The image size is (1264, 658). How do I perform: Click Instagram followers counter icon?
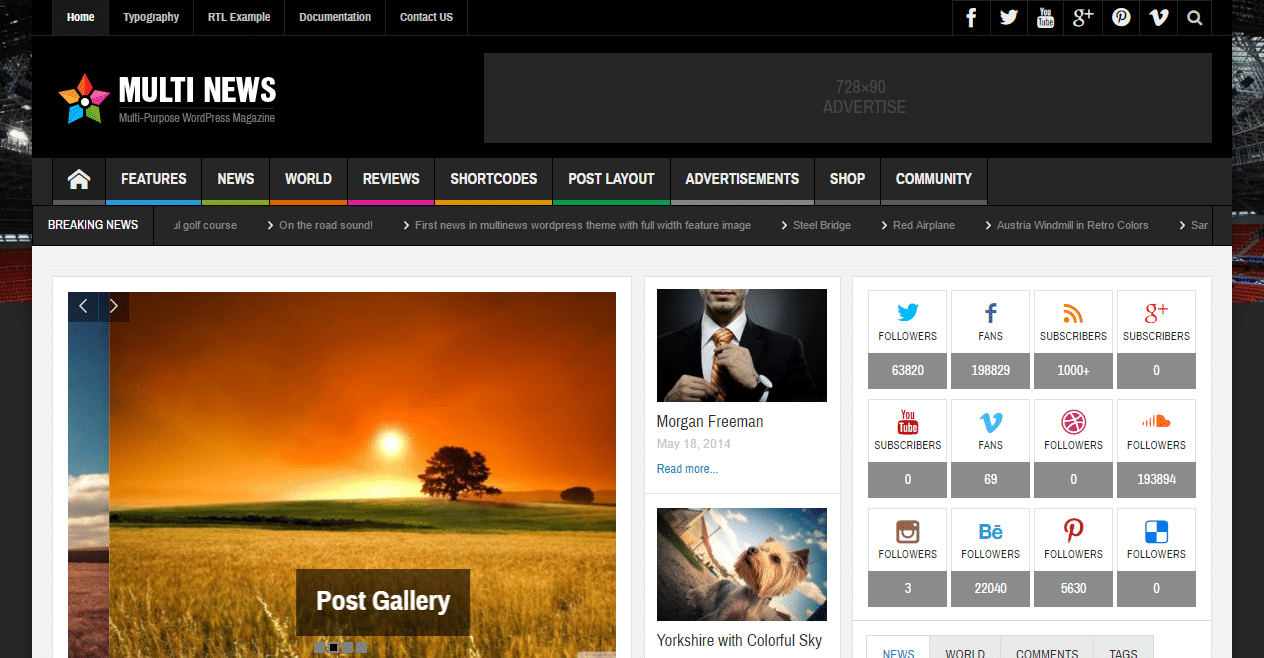pyautogui.click(x=908, y=531)
